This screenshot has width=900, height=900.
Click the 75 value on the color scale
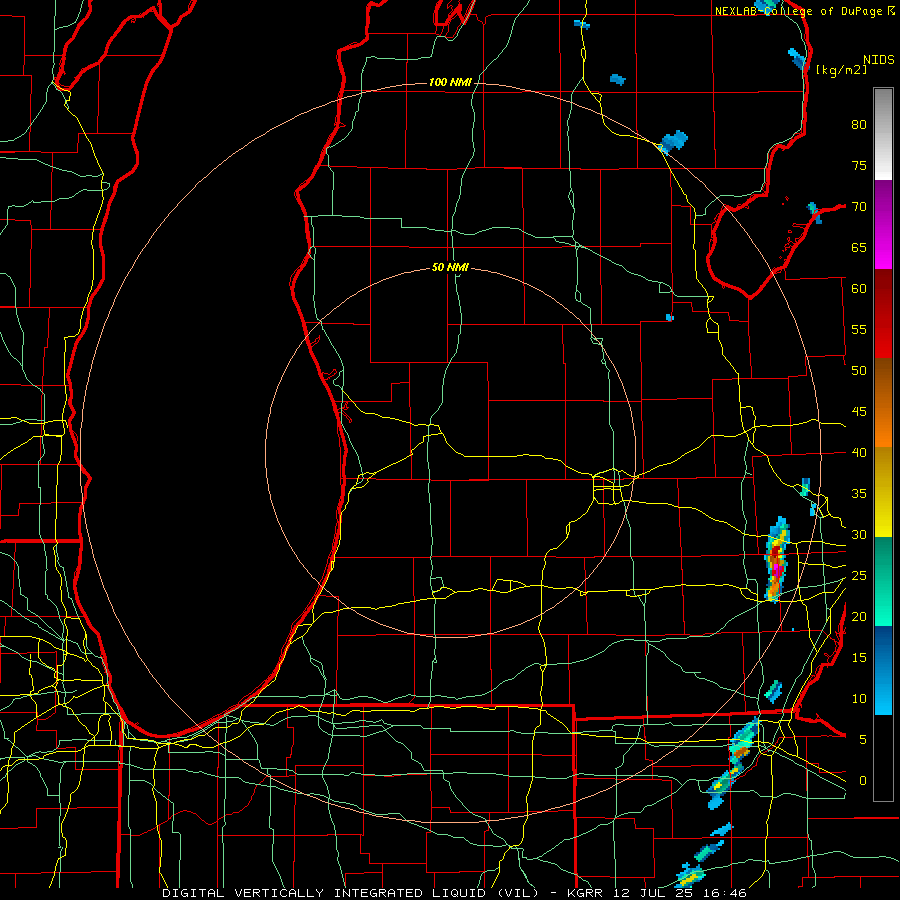coord(859,165)
